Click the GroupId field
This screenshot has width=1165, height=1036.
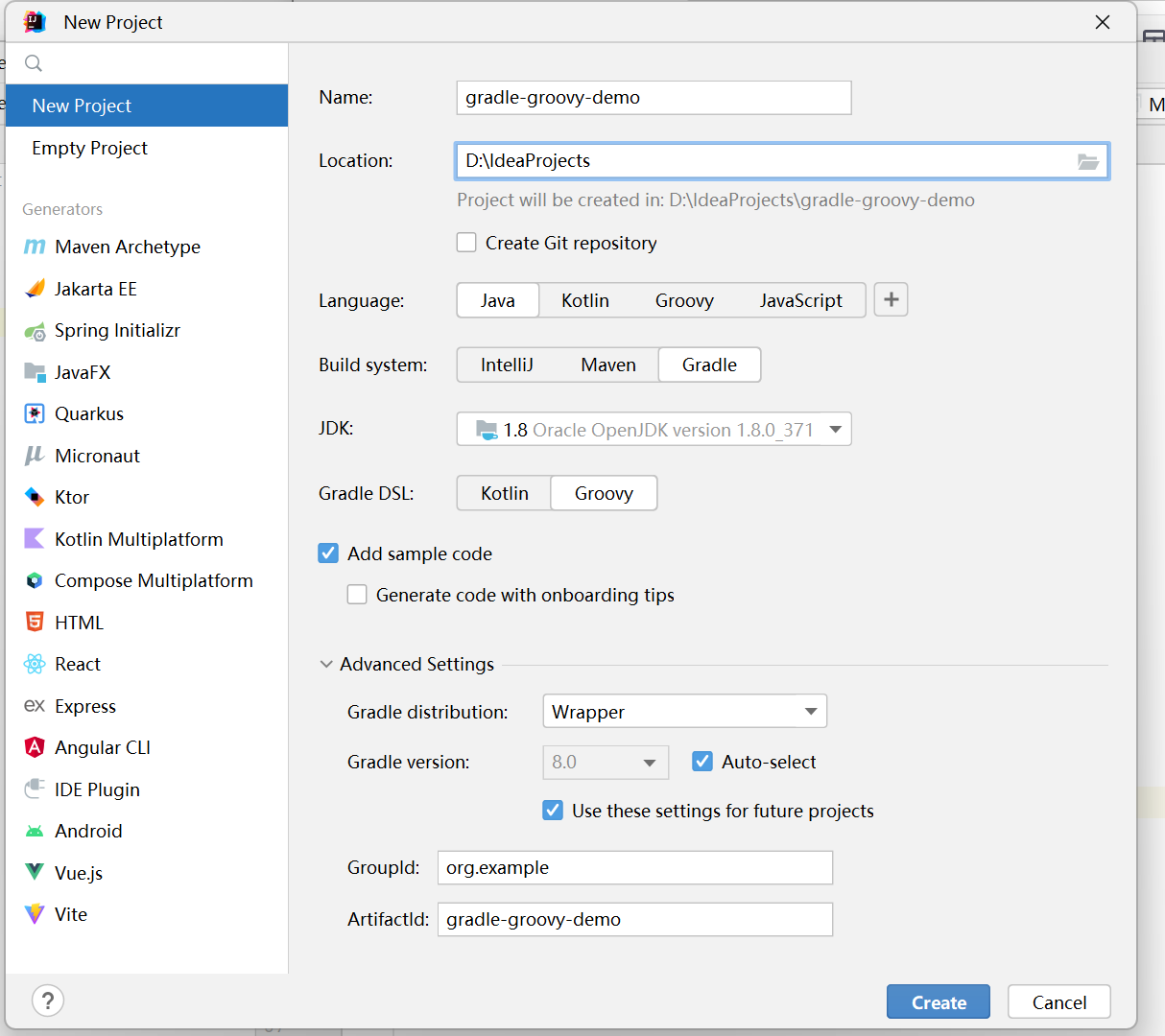[x=635, y=867]
